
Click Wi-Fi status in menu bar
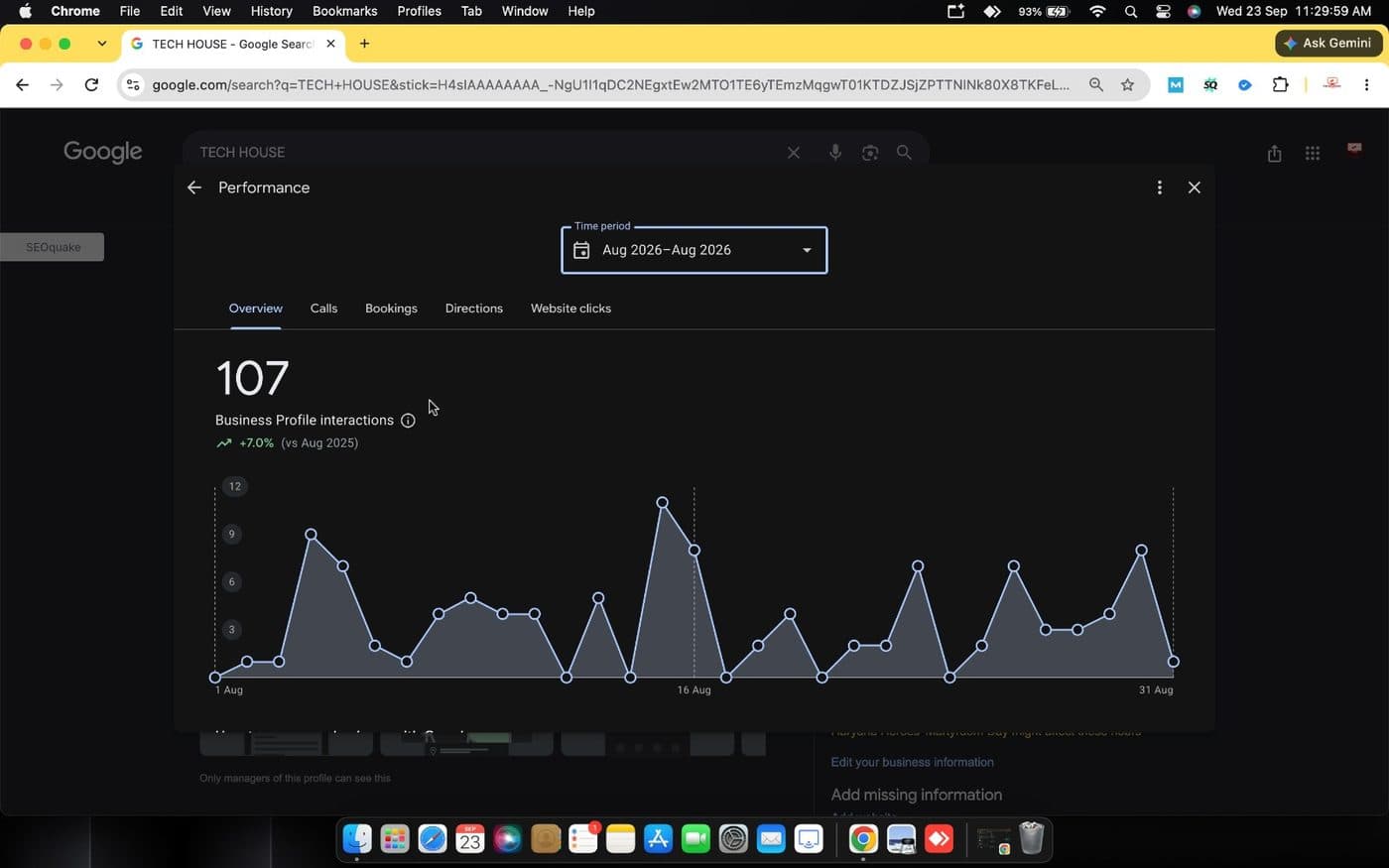(x=1097, y=11)
